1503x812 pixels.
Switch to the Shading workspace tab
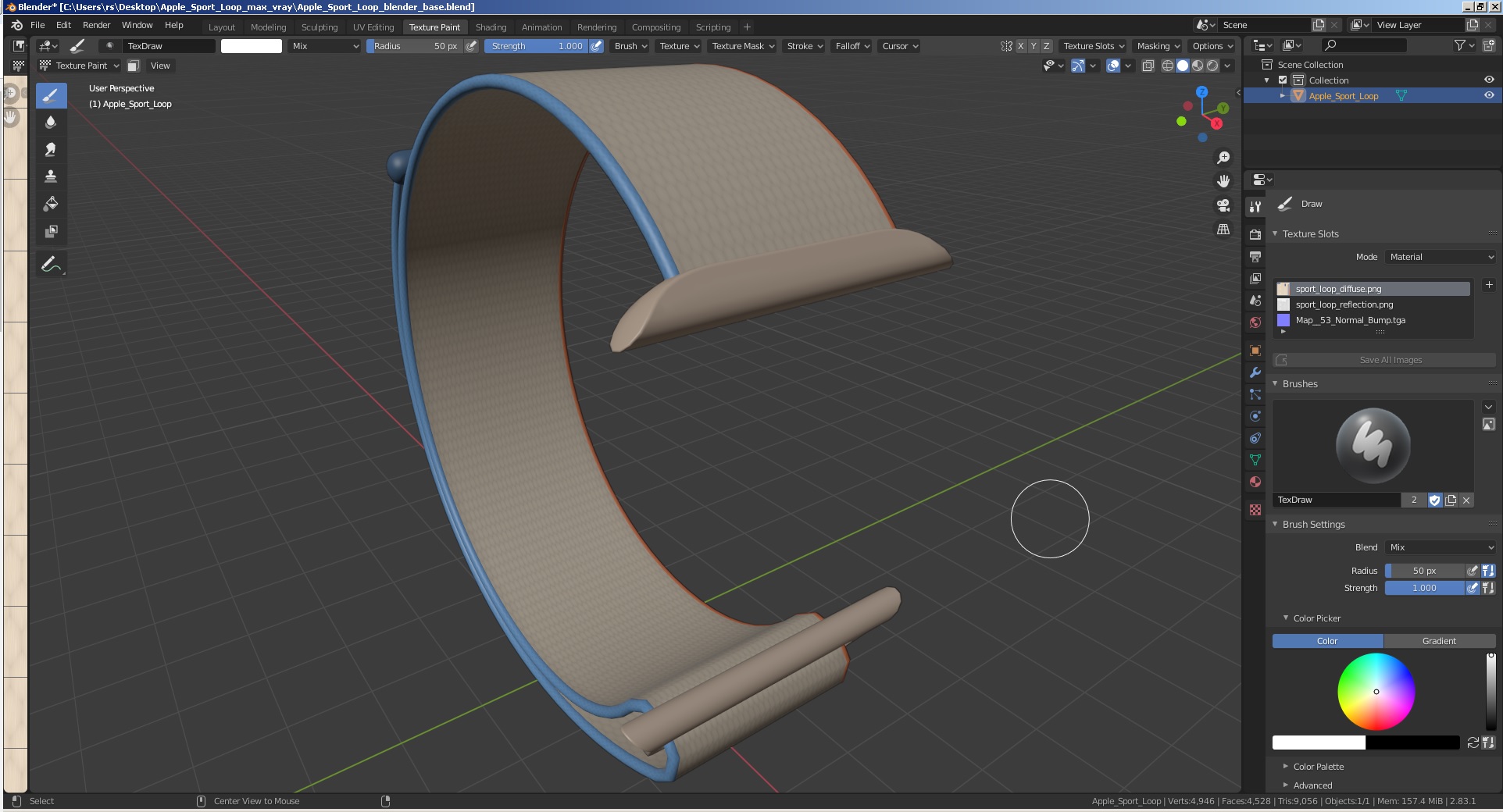coord(491,27)
